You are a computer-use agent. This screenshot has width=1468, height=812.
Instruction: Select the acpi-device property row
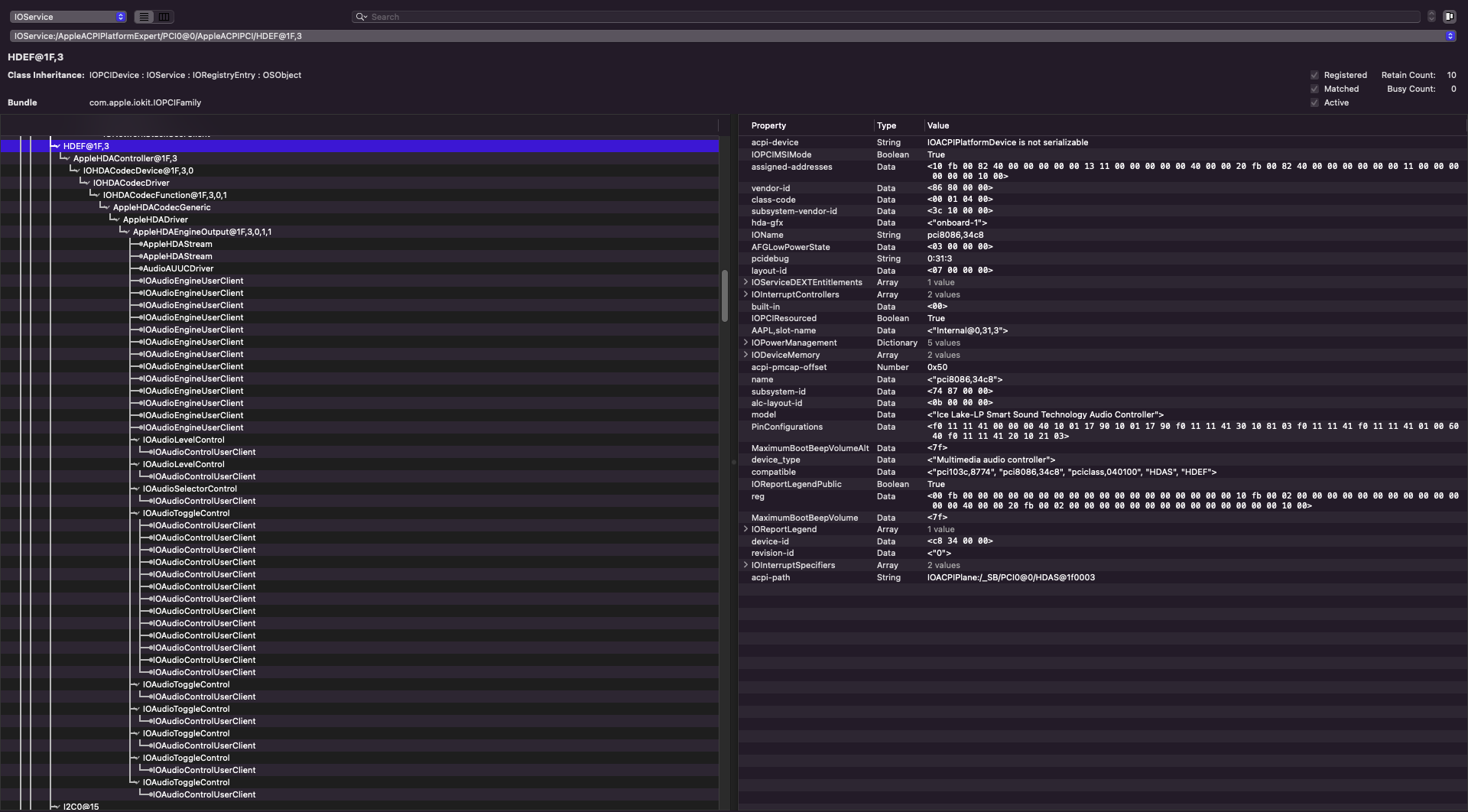coord(1102,142)
